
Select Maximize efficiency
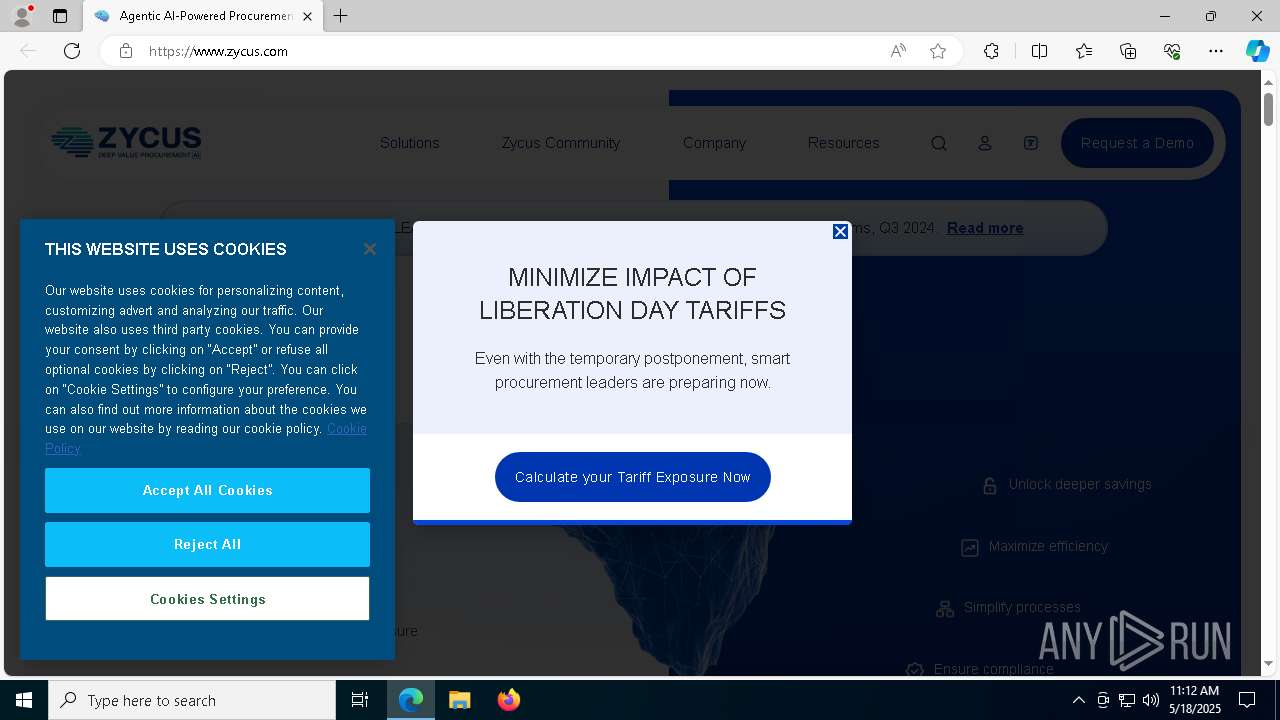(1048, 546)
